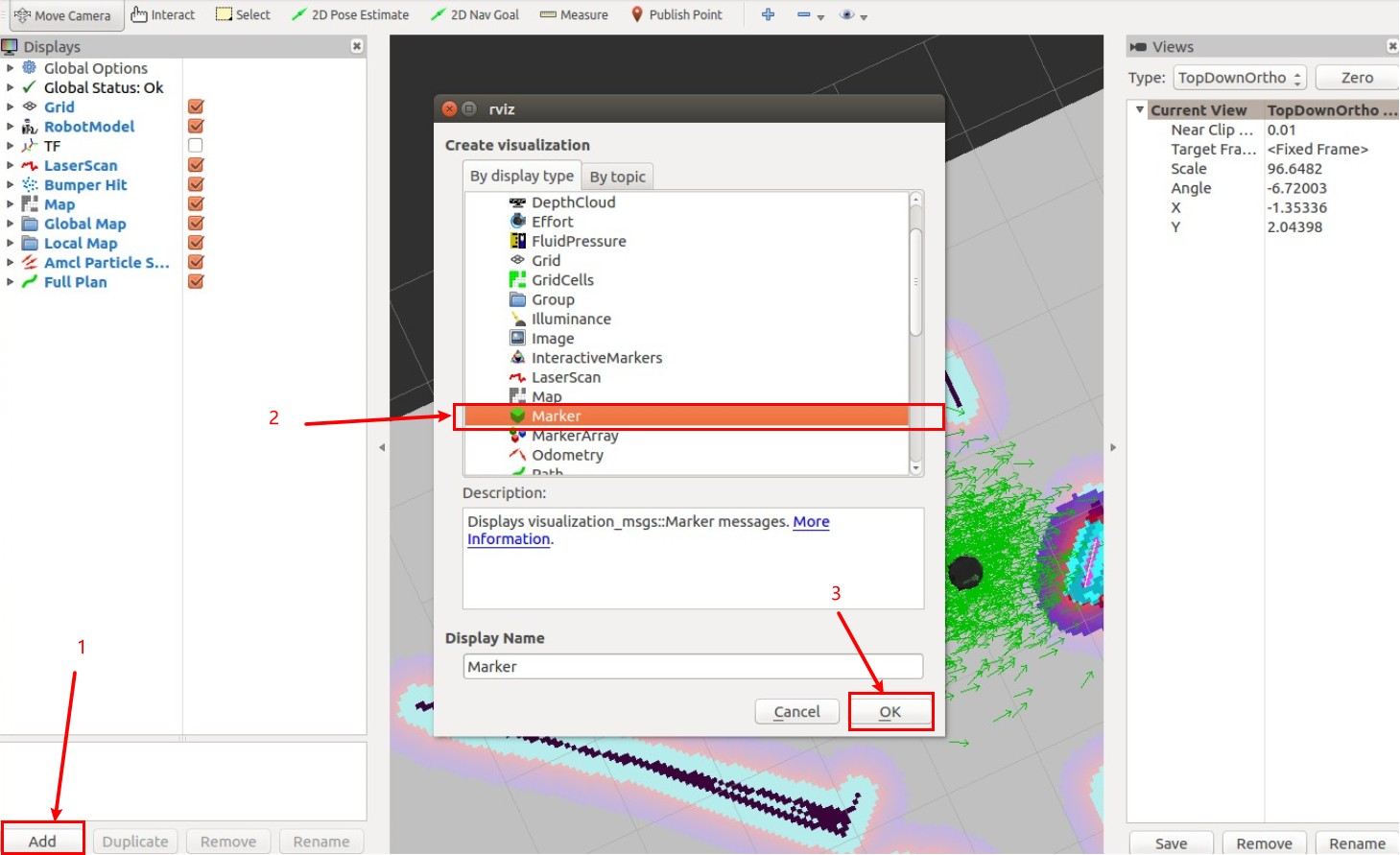
Task: Click the Local Map folder icon
Action: (x=30, y=243)
